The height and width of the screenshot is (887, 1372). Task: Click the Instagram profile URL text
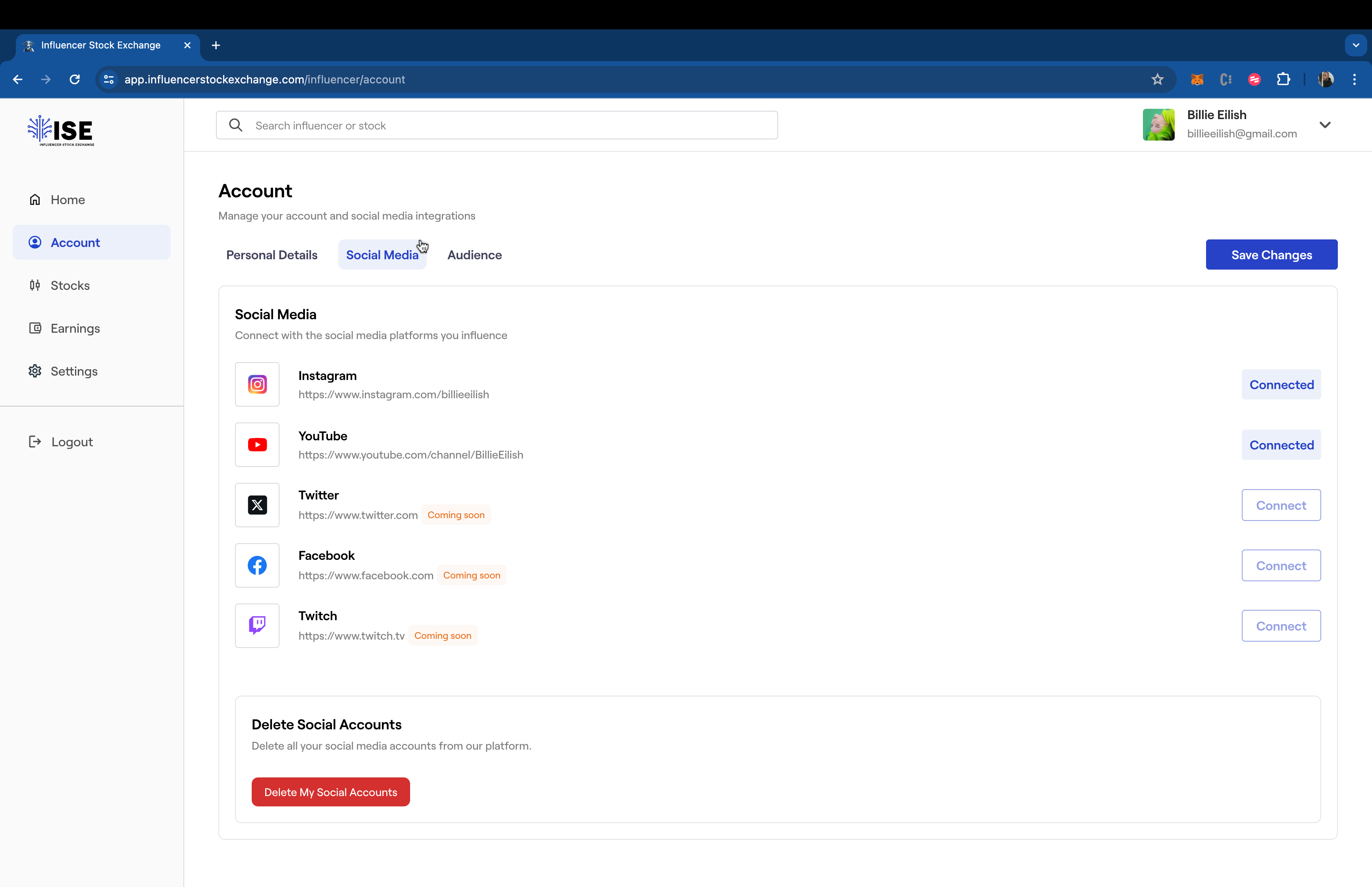point(394,395)
